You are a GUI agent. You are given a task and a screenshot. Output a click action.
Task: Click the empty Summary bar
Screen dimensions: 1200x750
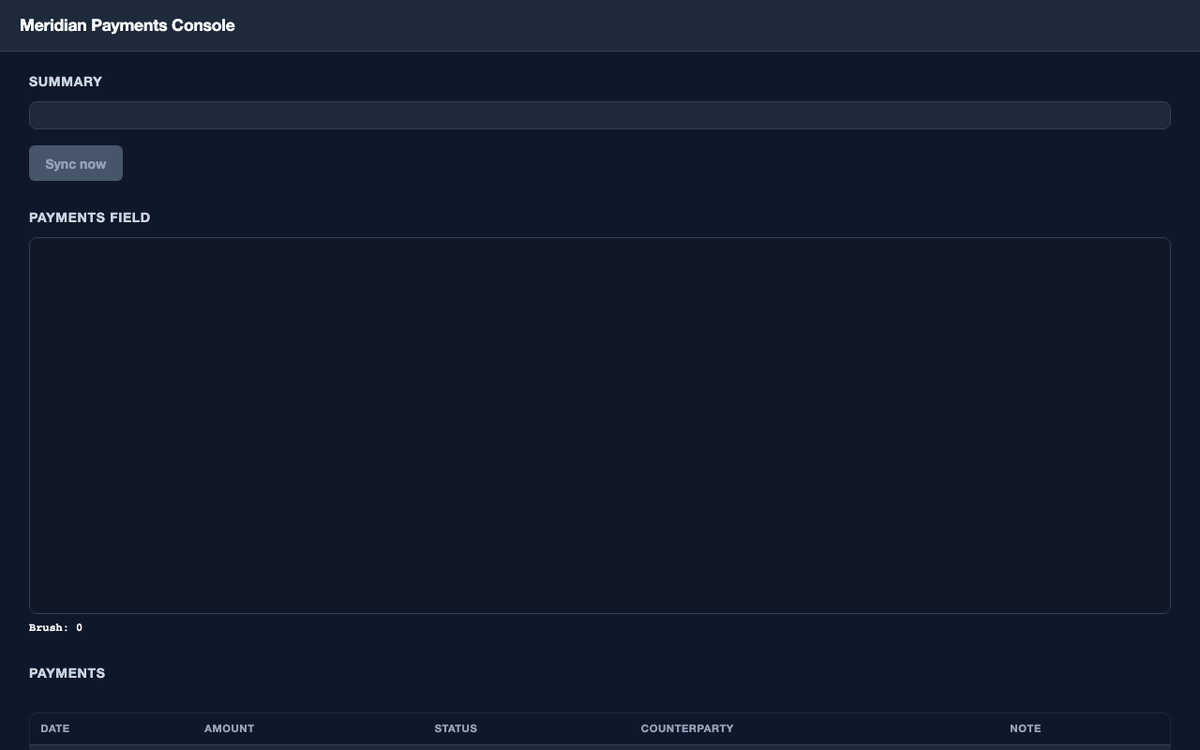point(600,115)
